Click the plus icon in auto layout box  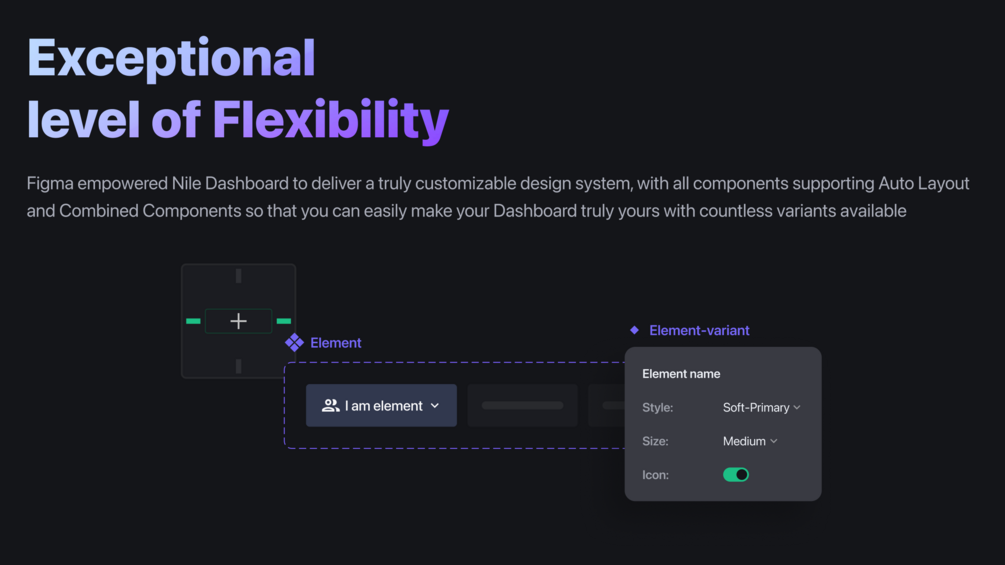click(x=238, y=321)
